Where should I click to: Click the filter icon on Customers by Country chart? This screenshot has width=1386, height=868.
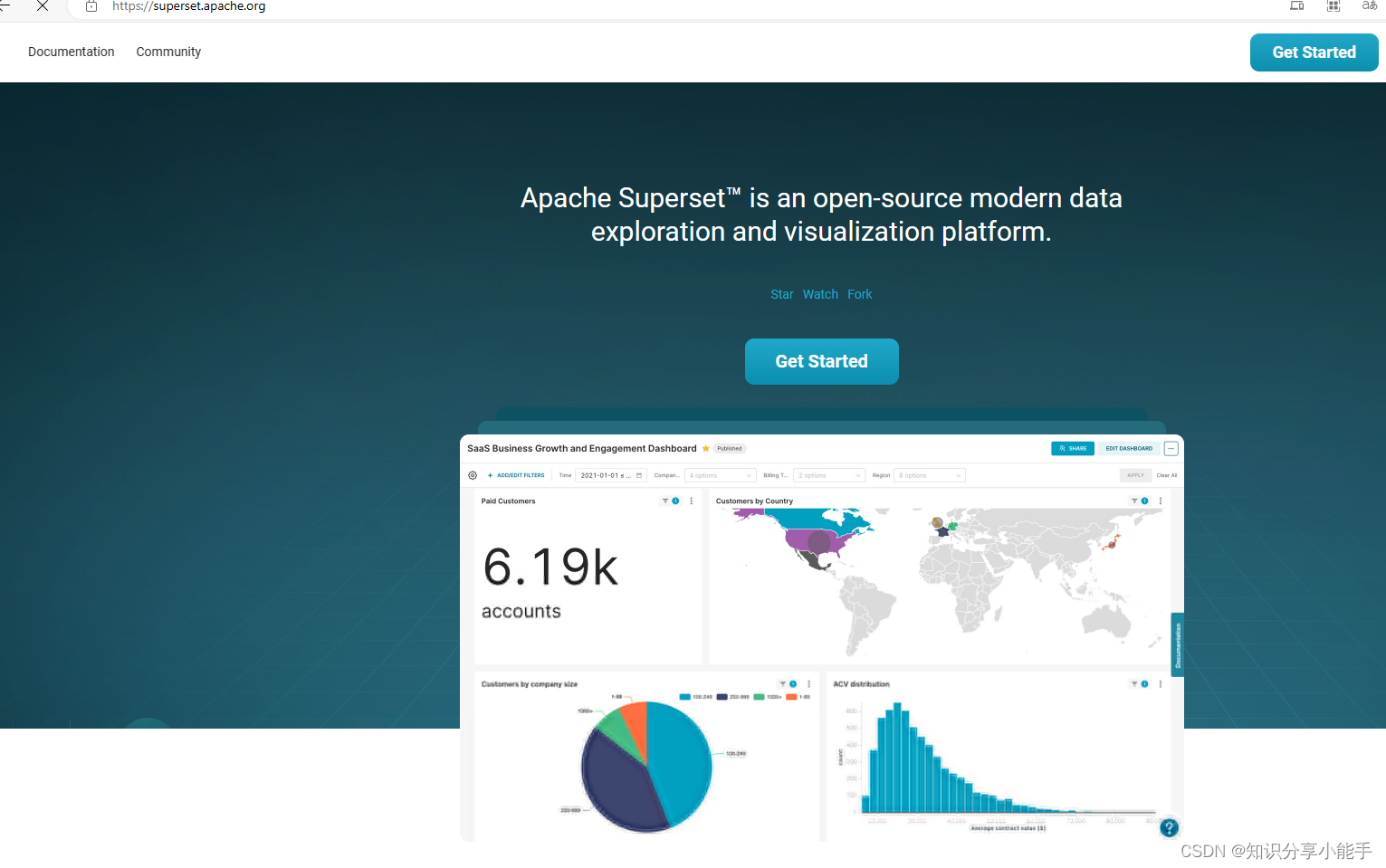(x=1134, y=501)
